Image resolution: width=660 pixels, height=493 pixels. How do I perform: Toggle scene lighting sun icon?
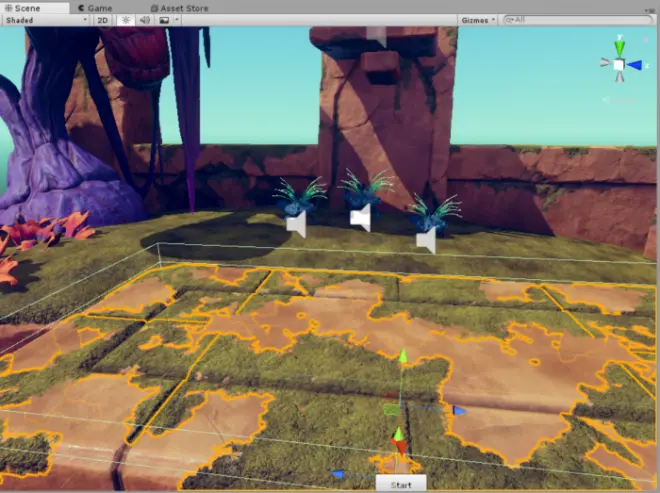click(125, 20)
